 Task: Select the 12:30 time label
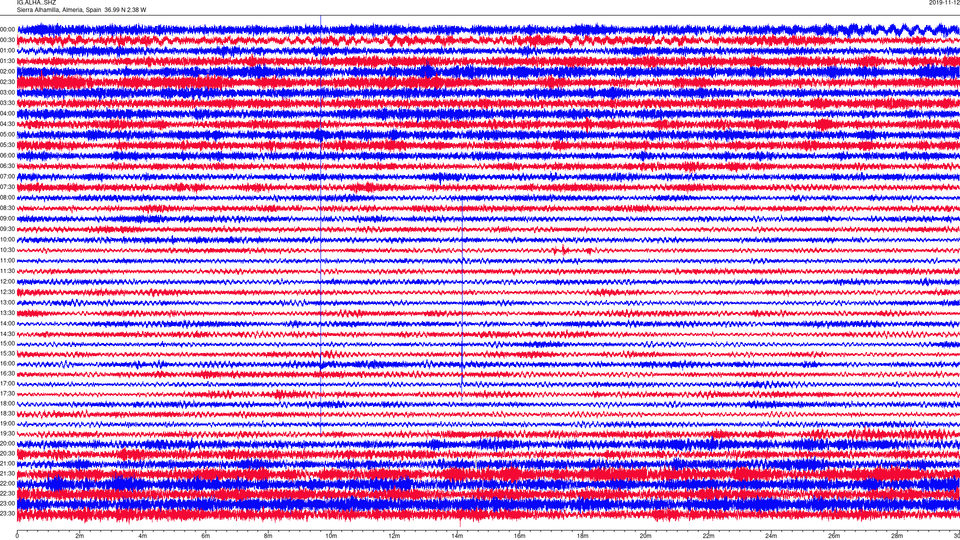(x=8, y=292)
